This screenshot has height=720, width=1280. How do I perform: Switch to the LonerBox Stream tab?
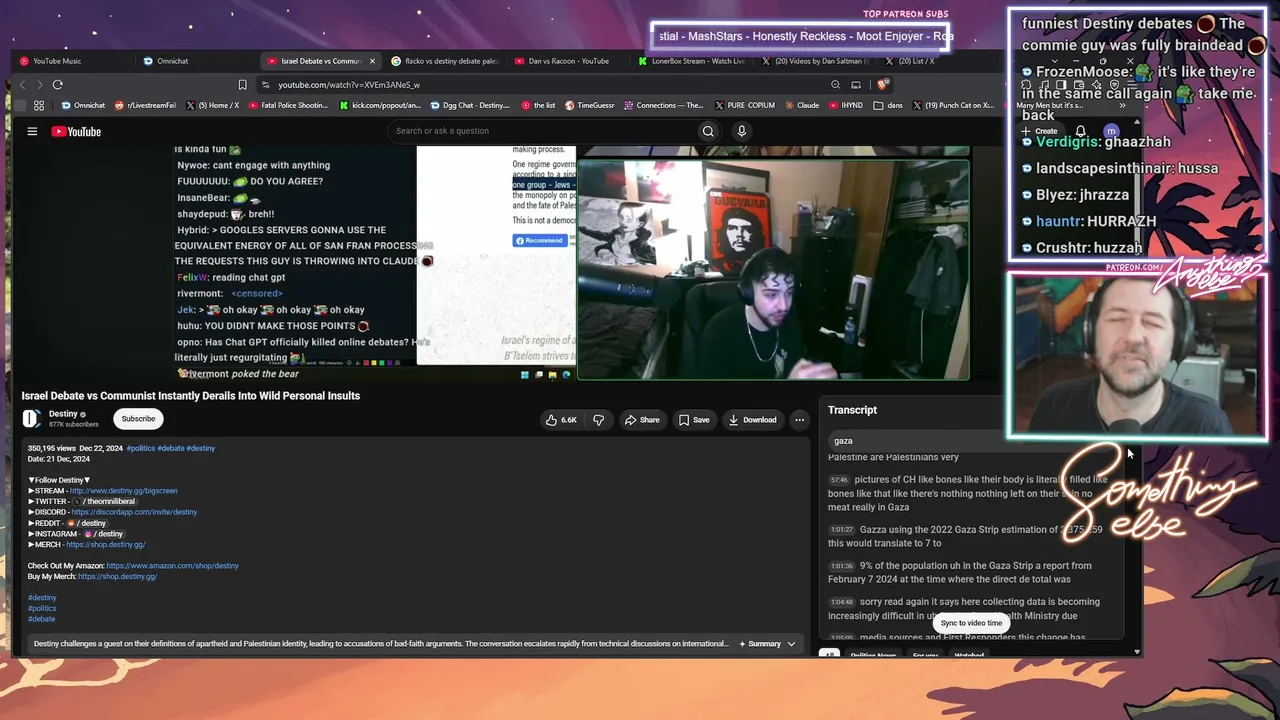click(692, 61)
